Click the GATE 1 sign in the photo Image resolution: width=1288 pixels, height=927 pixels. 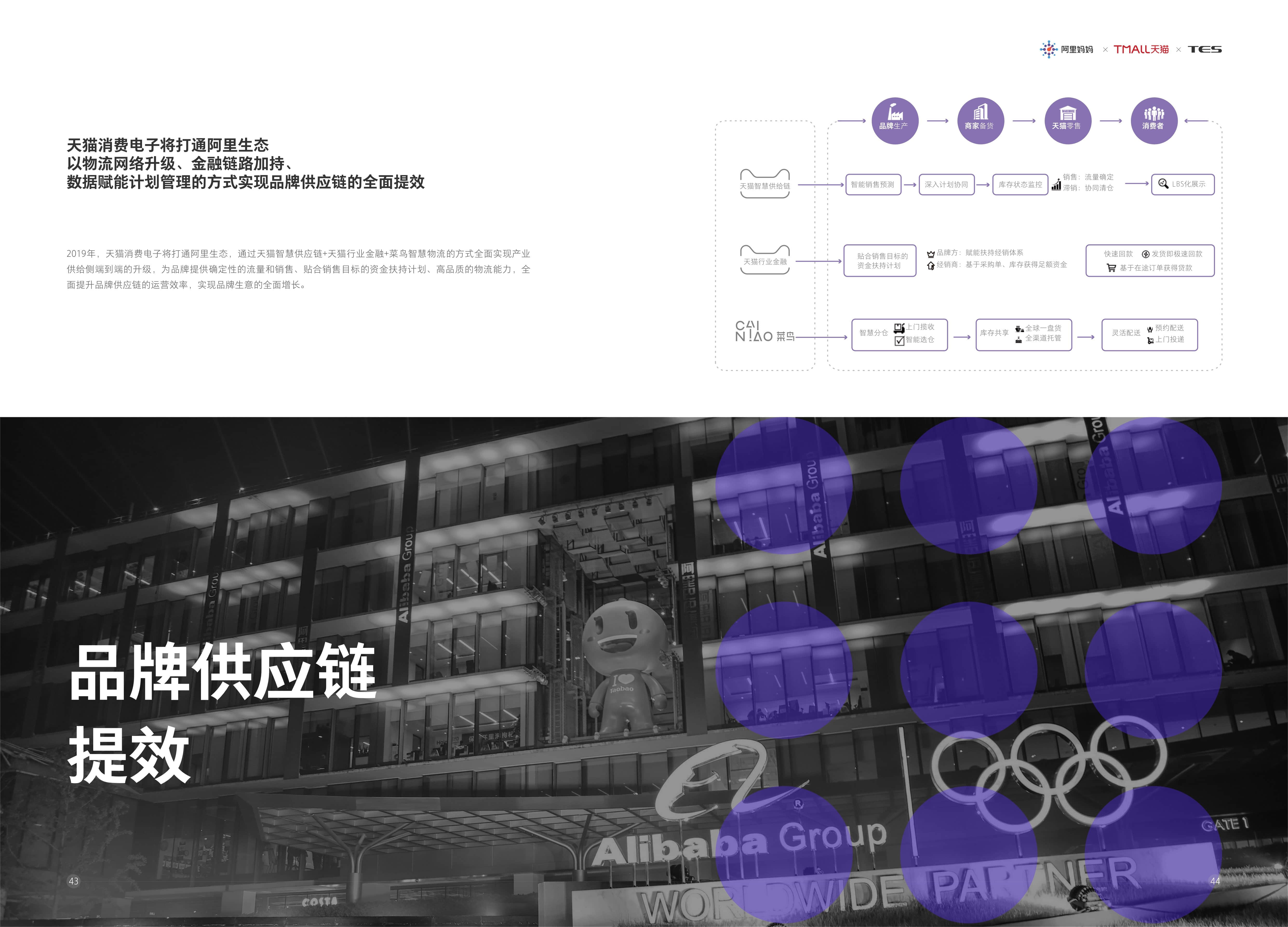coord(1225,824)
